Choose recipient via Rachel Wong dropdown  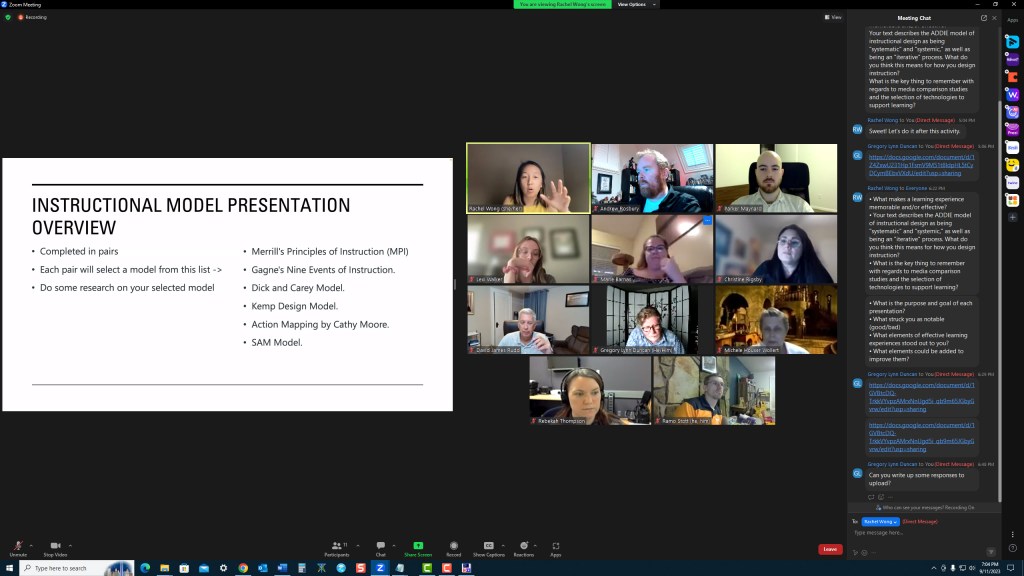(880, 521)
